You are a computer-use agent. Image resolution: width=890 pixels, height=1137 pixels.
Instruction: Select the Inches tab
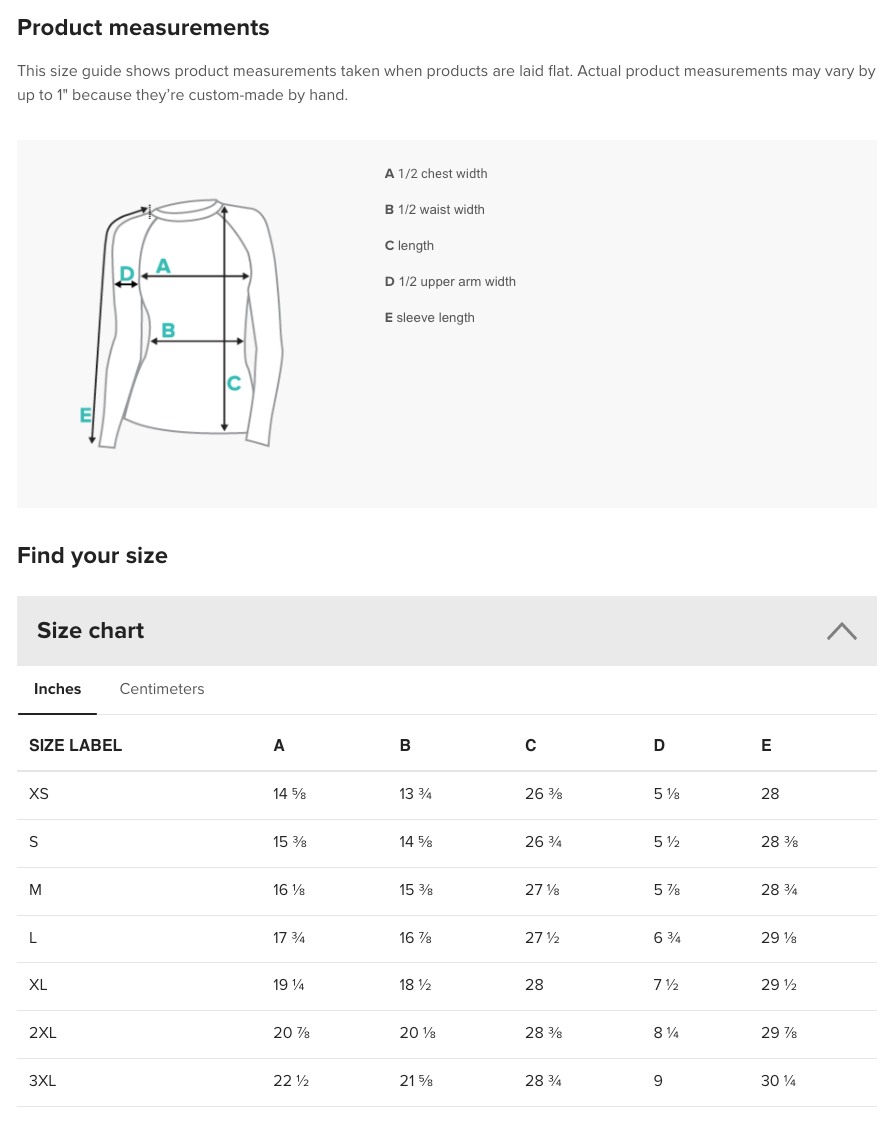[x=58, y=689]
